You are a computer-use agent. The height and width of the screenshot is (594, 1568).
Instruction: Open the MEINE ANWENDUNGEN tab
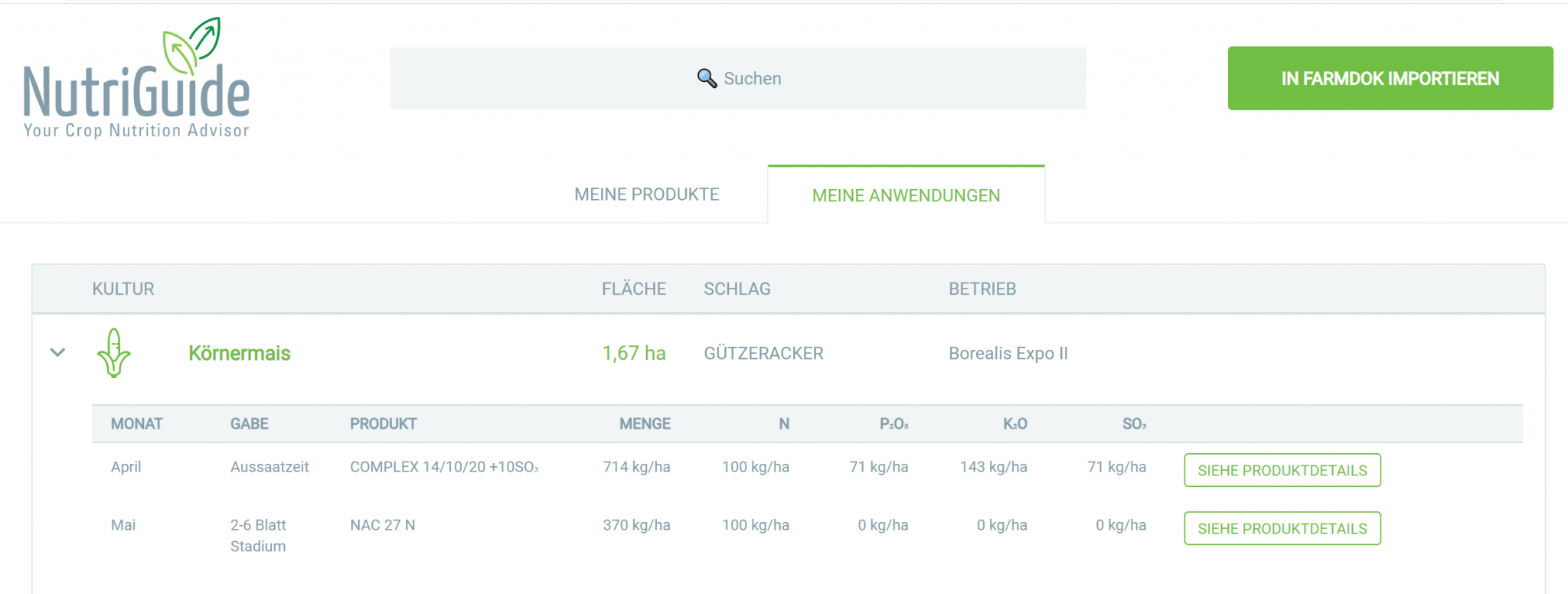[906, 195]
